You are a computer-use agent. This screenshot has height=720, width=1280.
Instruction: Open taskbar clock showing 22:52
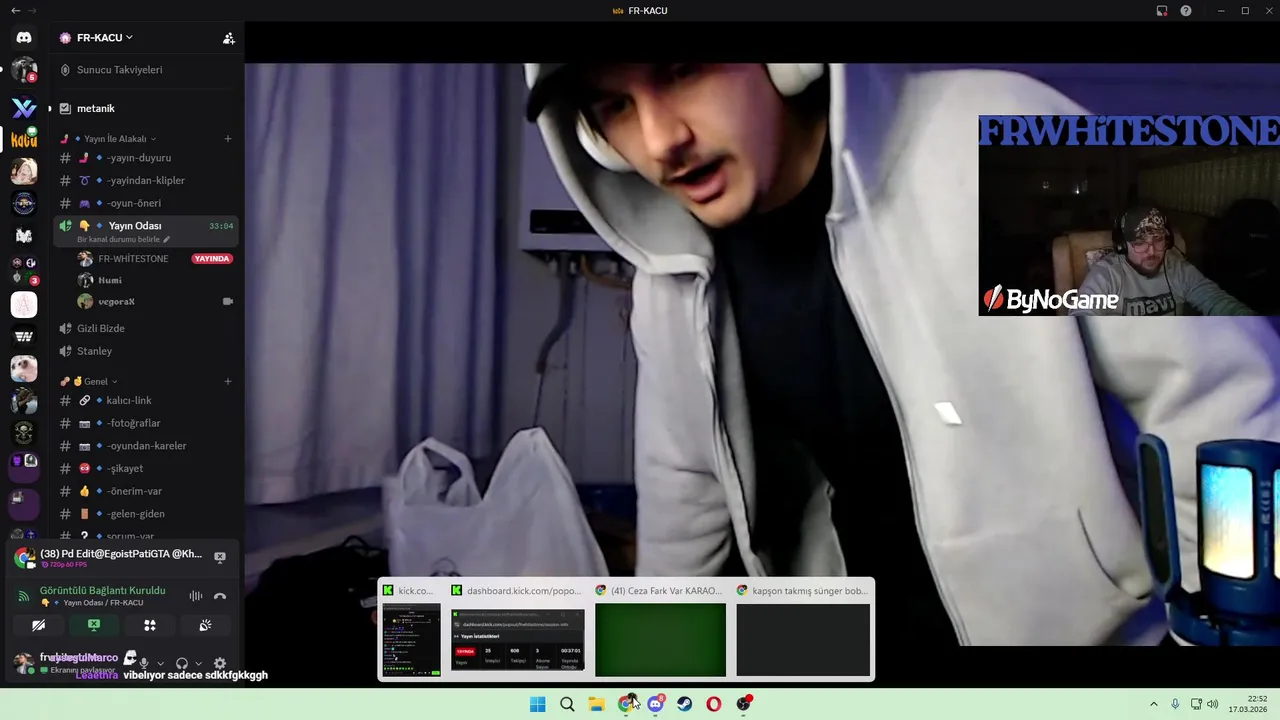1248,704
